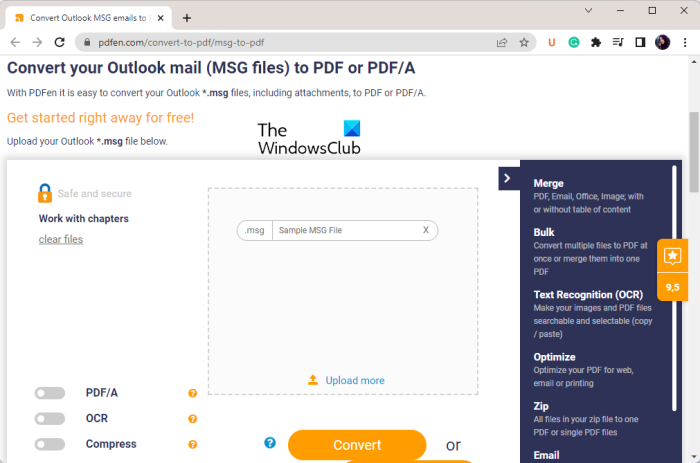This screenshot has width=700, height=463.
Task: Open a new tab with plus button
Action: coord(187,18)
